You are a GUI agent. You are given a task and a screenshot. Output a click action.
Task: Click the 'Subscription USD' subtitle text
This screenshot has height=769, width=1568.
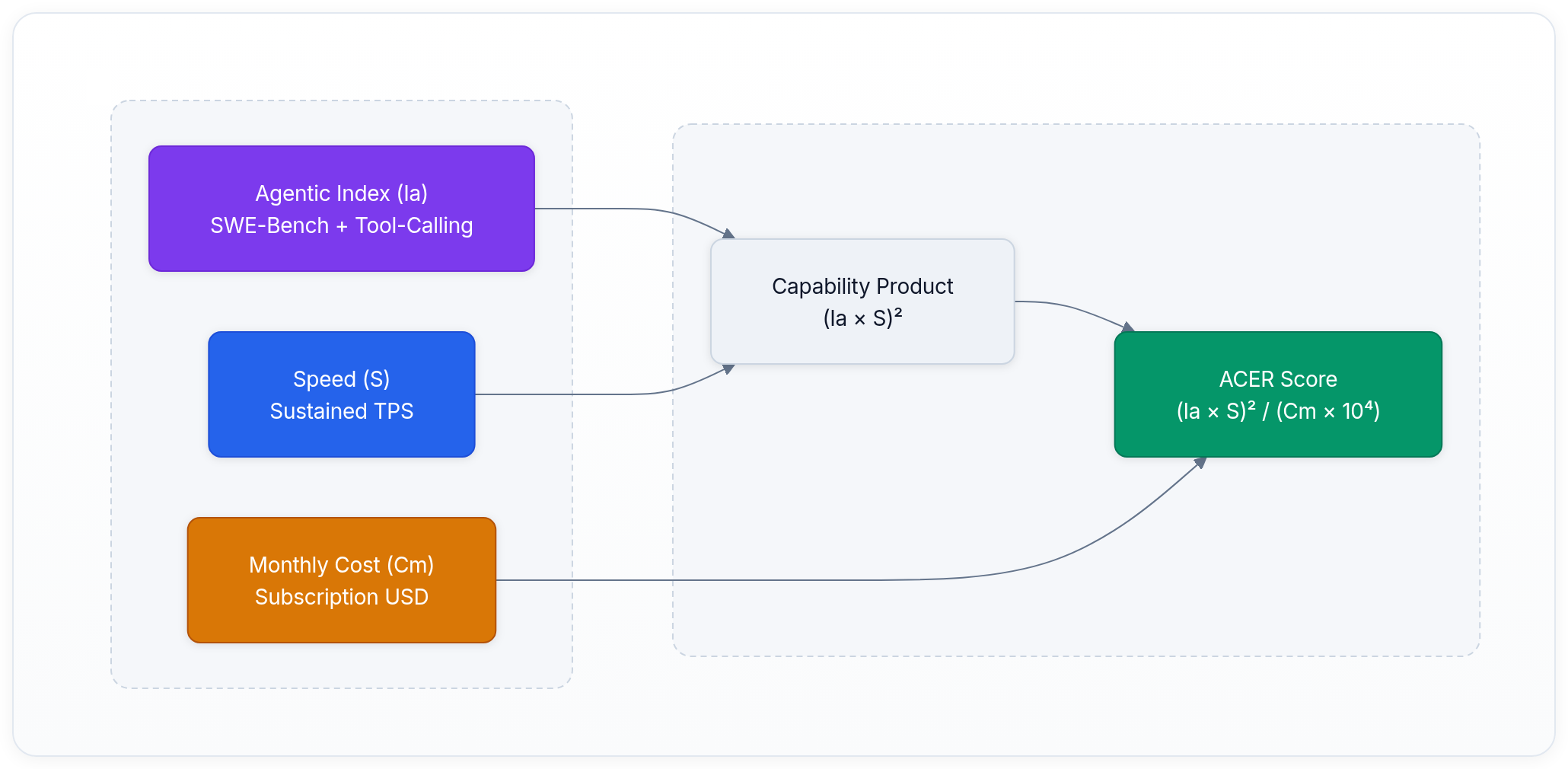click(341, 597)
